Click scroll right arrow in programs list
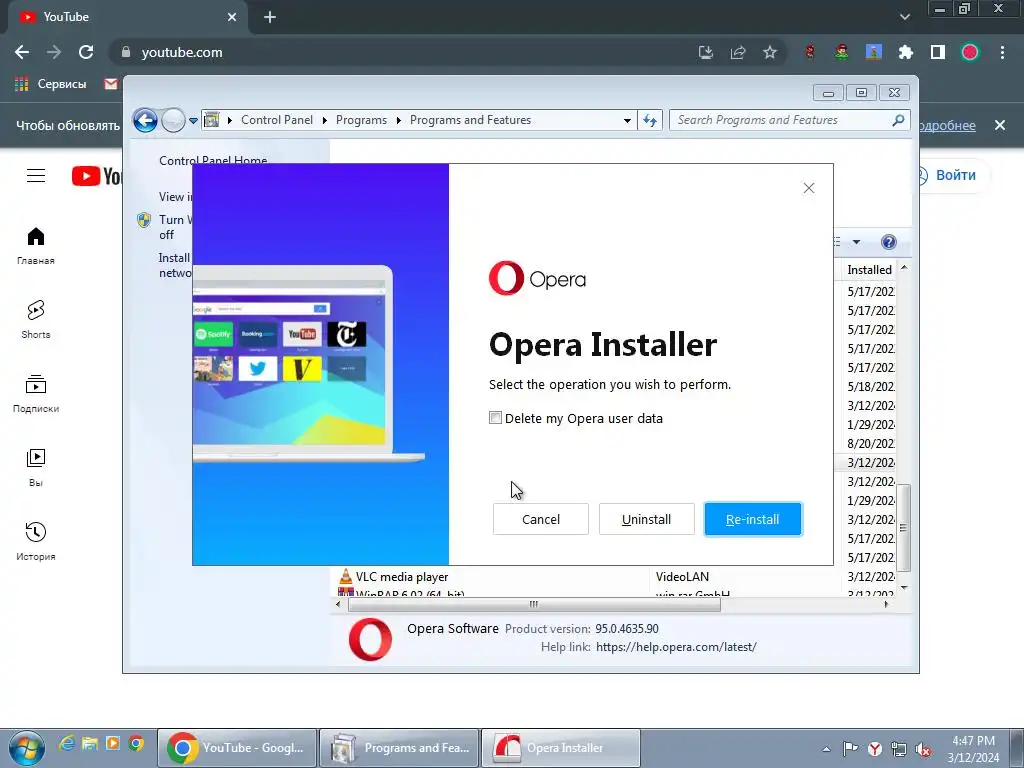 click(x=886, y=605)
